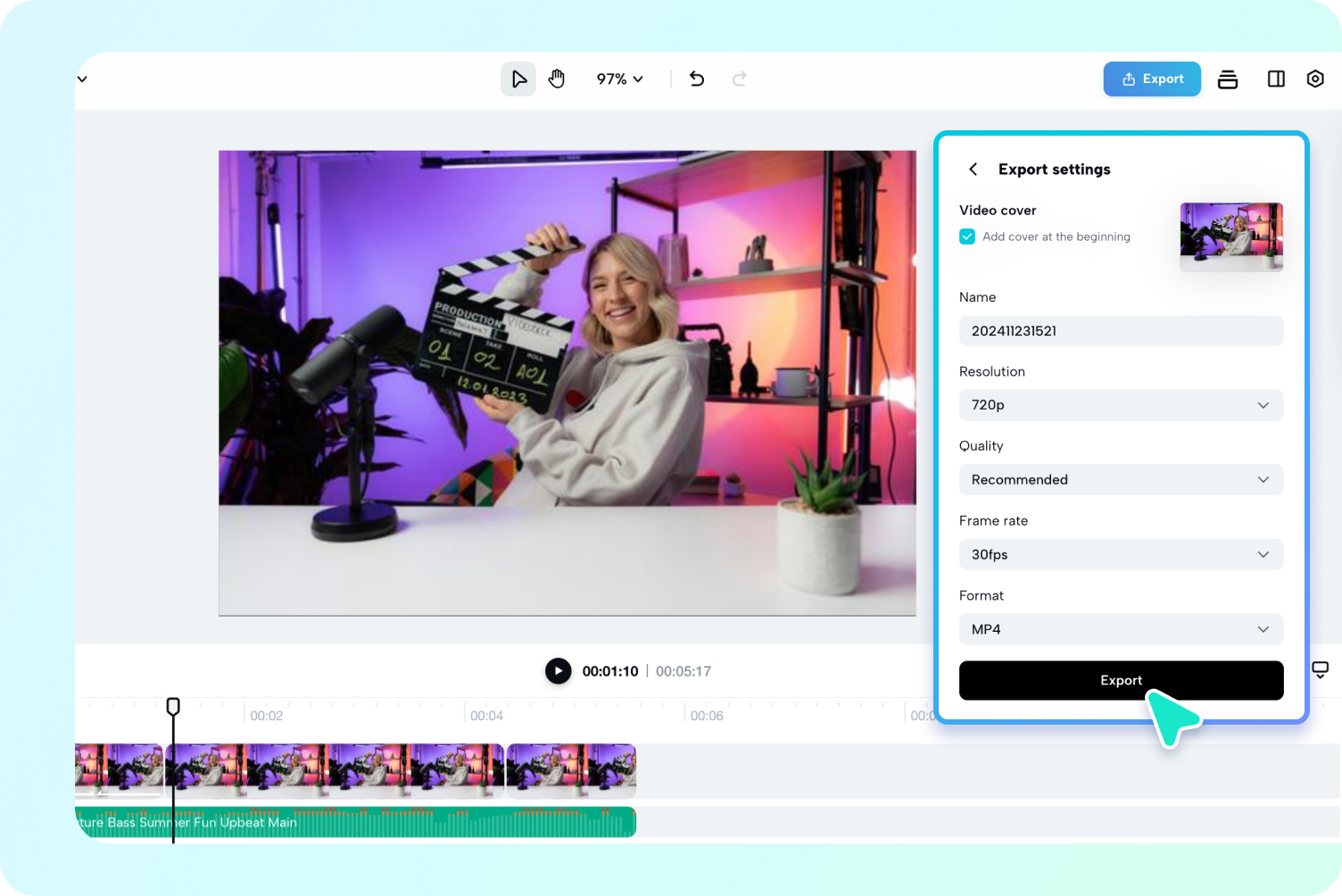The width and height of the screenshot is (1342, 896).
Task: Undo the last edit
Action: (x=696, y=79)
